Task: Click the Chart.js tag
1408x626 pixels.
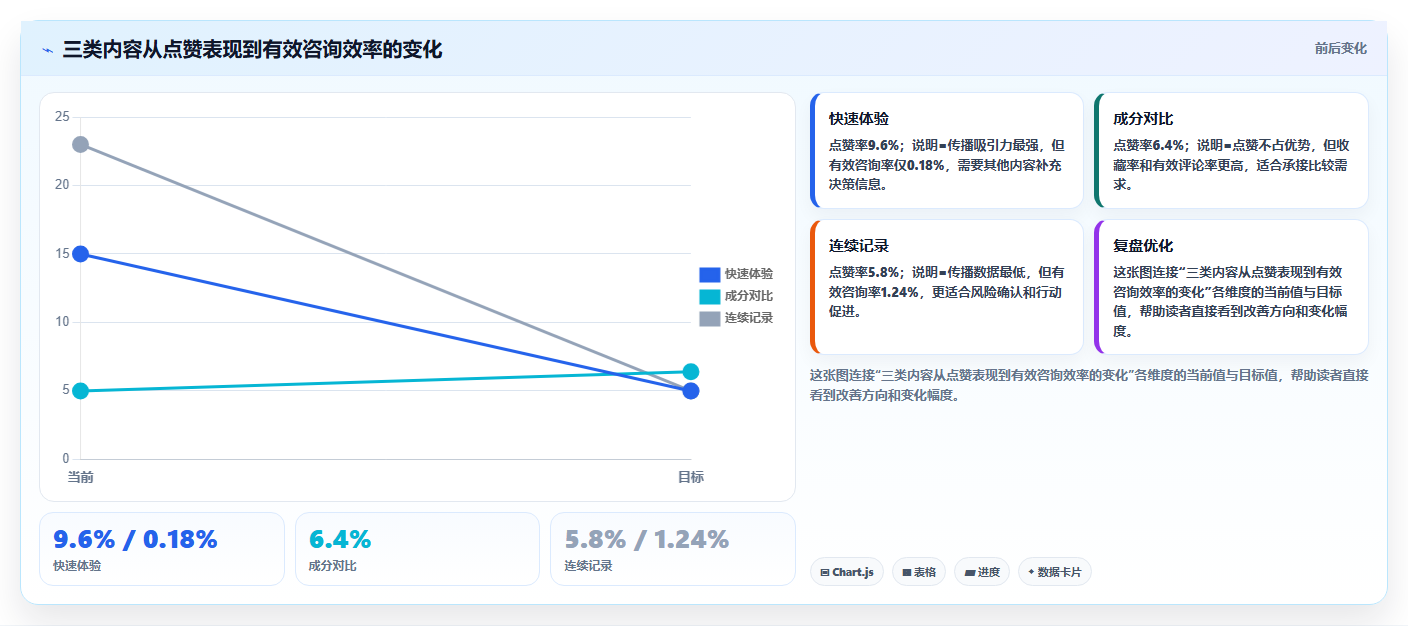Action: coord(847,572)
